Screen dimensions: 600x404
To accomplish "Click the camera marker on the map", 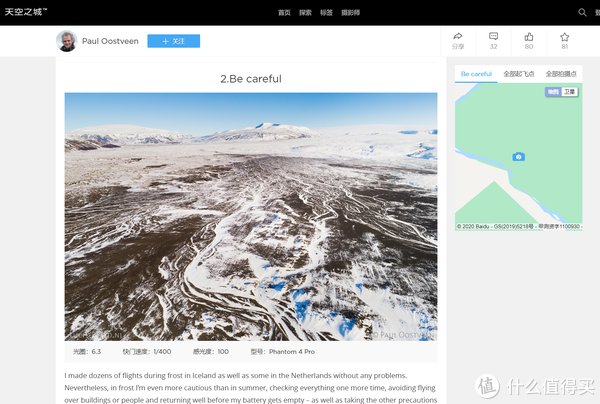I will 518,156.
